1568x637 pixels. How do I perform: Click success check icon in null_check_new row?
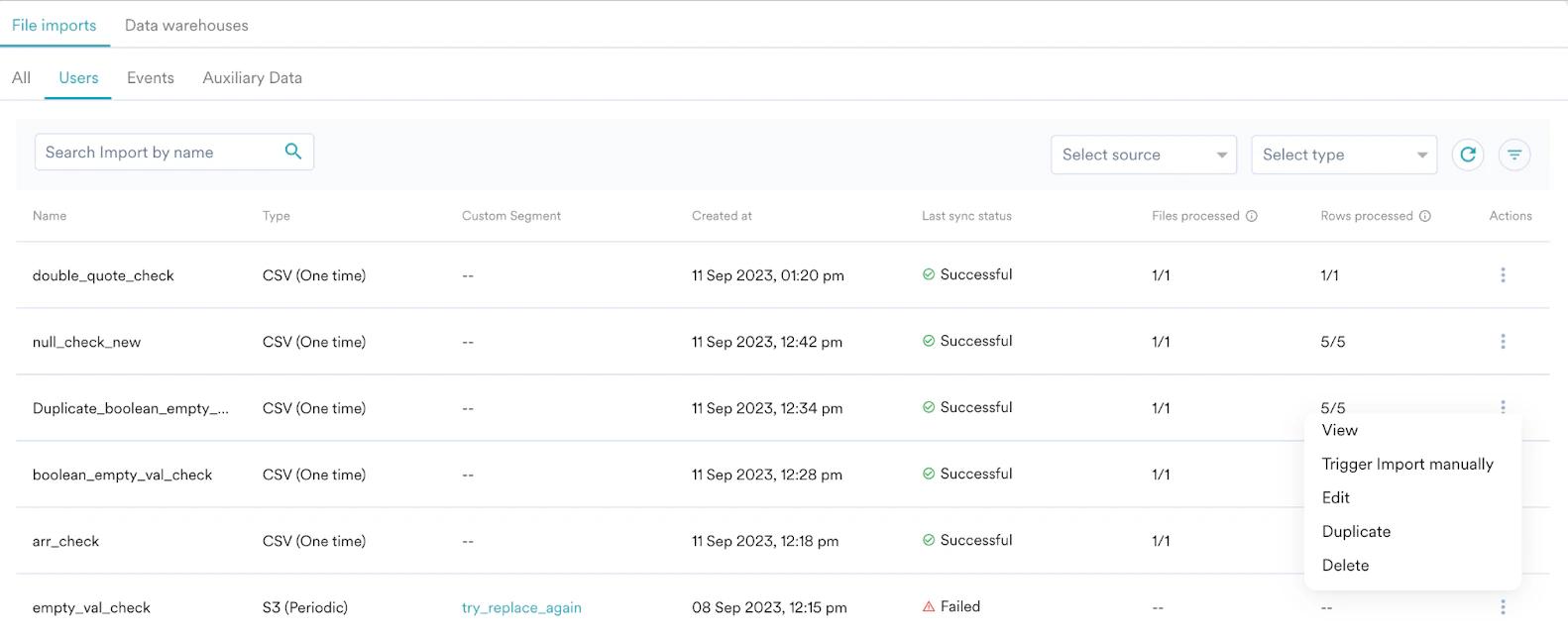point(929,341)
